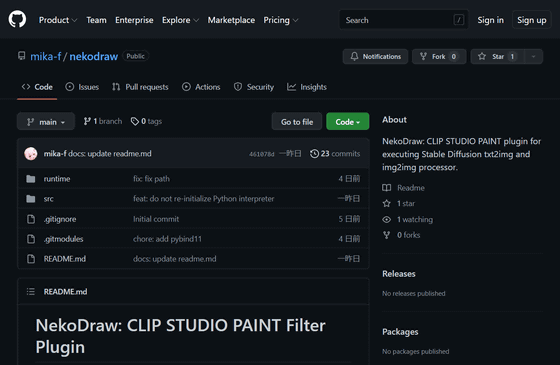Open the .gitmodules file
Image resolution: width=560 pixels, height=365 pixels.
[x=63, y=239]
